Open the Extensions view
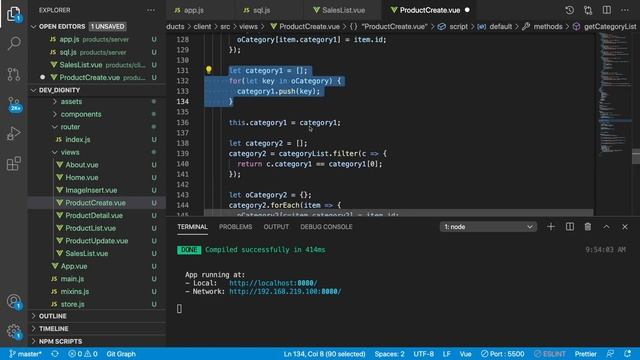The height and width of the screenshot is (360, 640). coord(14,164)
